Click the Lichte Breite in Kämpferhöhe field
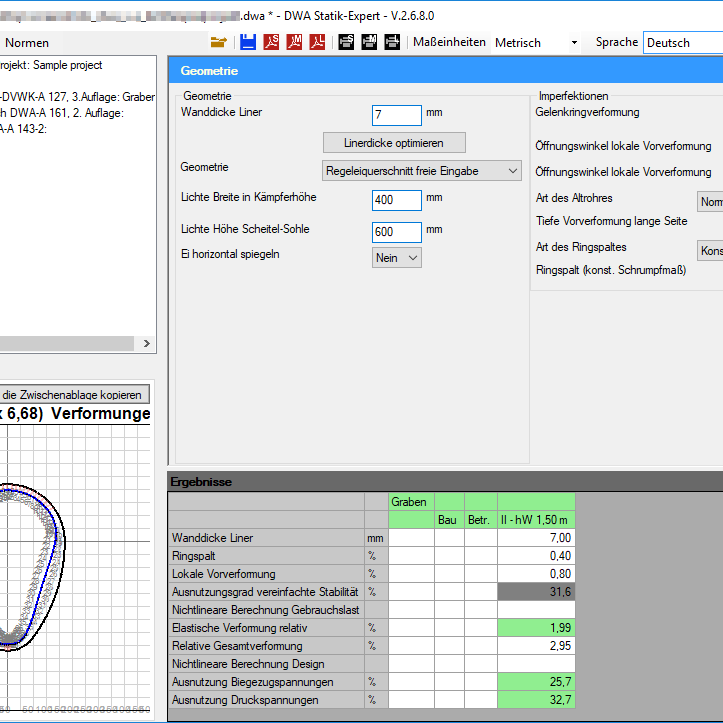Viewport: 723px width, 723px height. pyautogui.click(x=396, y=200)
